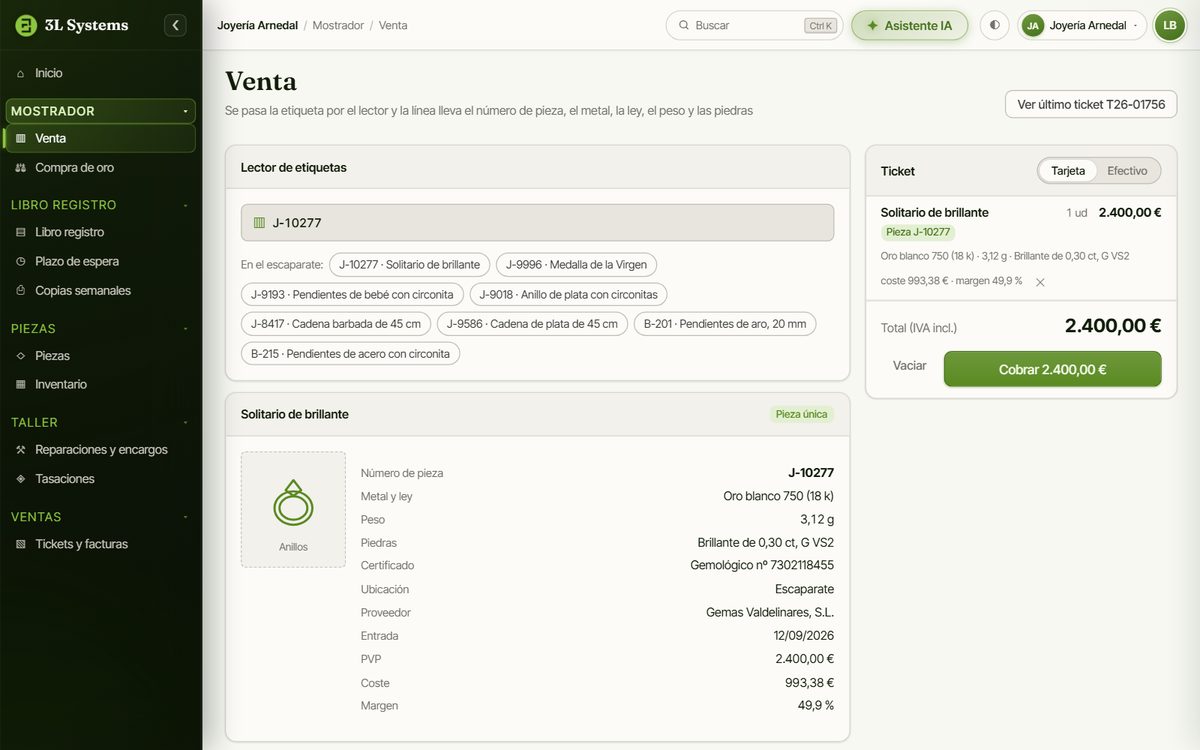The image size is (1200, 750).
Task: Open the Joyería Arnedal account dropdown
Action: [1082, 25]
